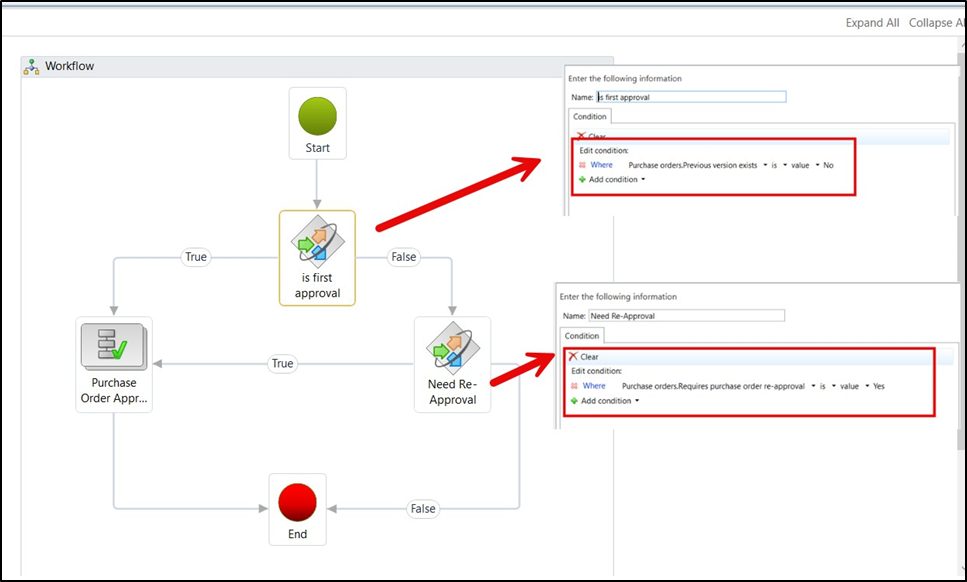Select the 'Need Re-Approval' decision icon
The height and width of the screenshot is (582, 967).
click(x=452, y=351)
